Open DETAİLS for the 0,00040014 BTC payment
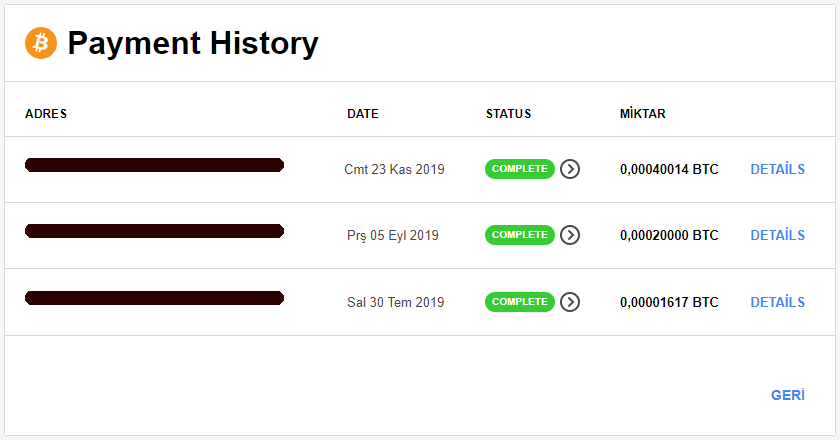This screenshot has width=840, height=440. pyautogui.click(x=777, y=169)
